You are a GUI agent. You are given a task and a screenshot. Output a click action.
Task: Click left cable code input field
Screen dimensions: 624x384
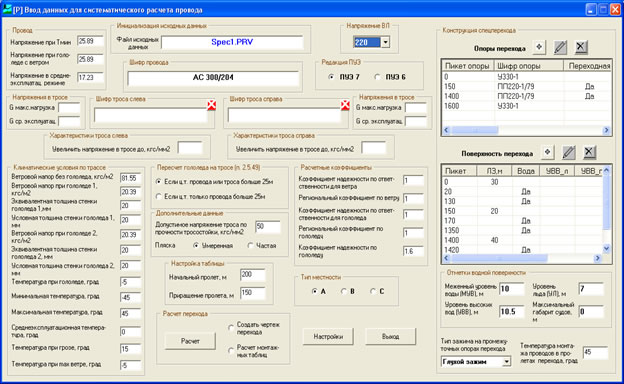pyautogui.click(x=150, y=115)
